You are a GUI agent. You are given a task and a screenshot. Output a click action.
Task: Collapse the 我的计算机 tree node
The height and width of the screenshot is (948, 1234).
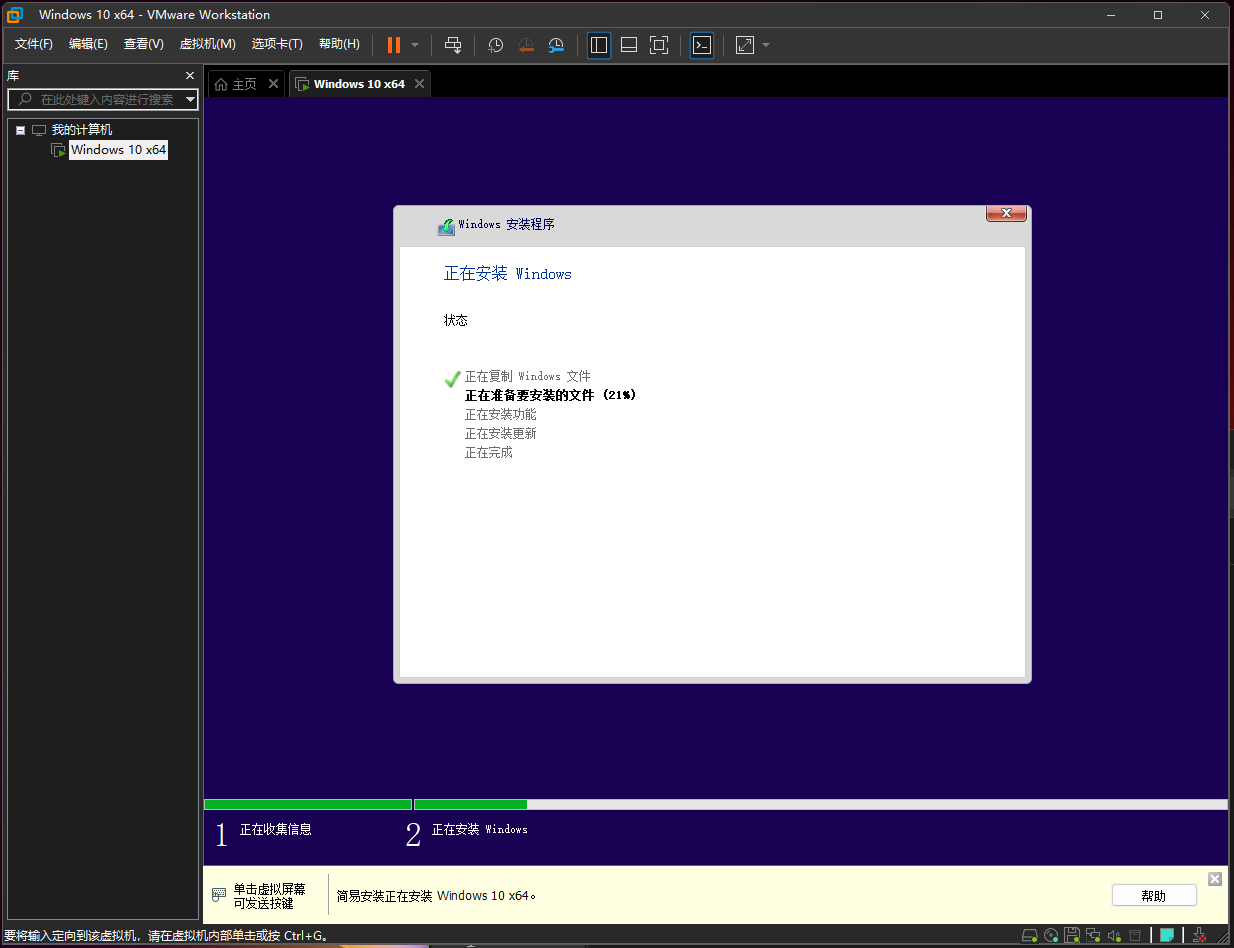click(x=20, y=130)
